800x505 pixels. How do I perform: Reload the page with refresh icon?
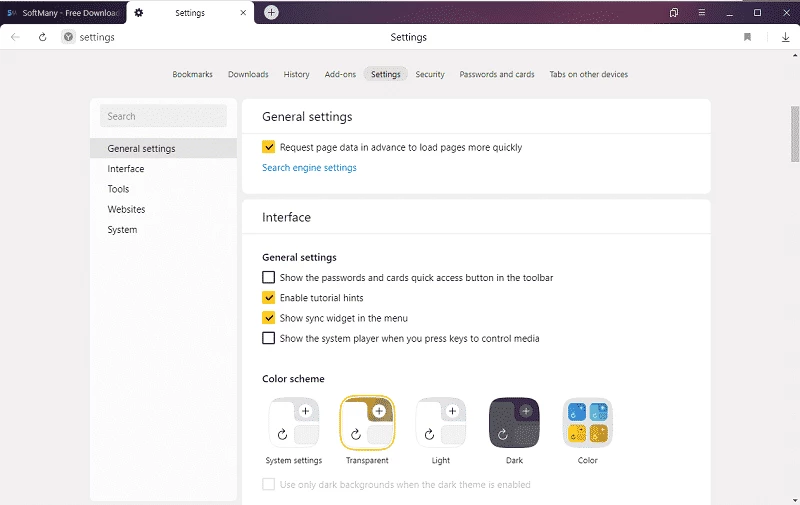42,37
